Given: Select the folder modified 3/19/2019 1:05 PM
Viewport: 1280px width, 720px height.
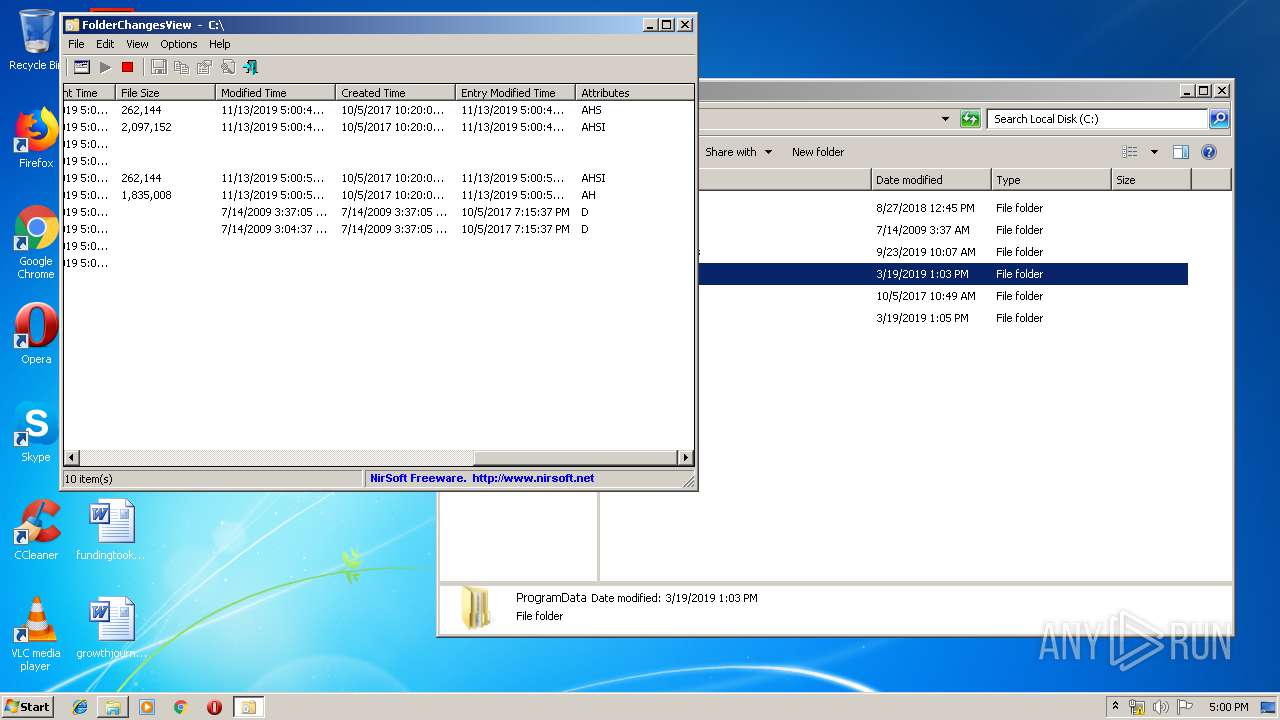Looking at the screenshot, I should [x=944, y=318].
